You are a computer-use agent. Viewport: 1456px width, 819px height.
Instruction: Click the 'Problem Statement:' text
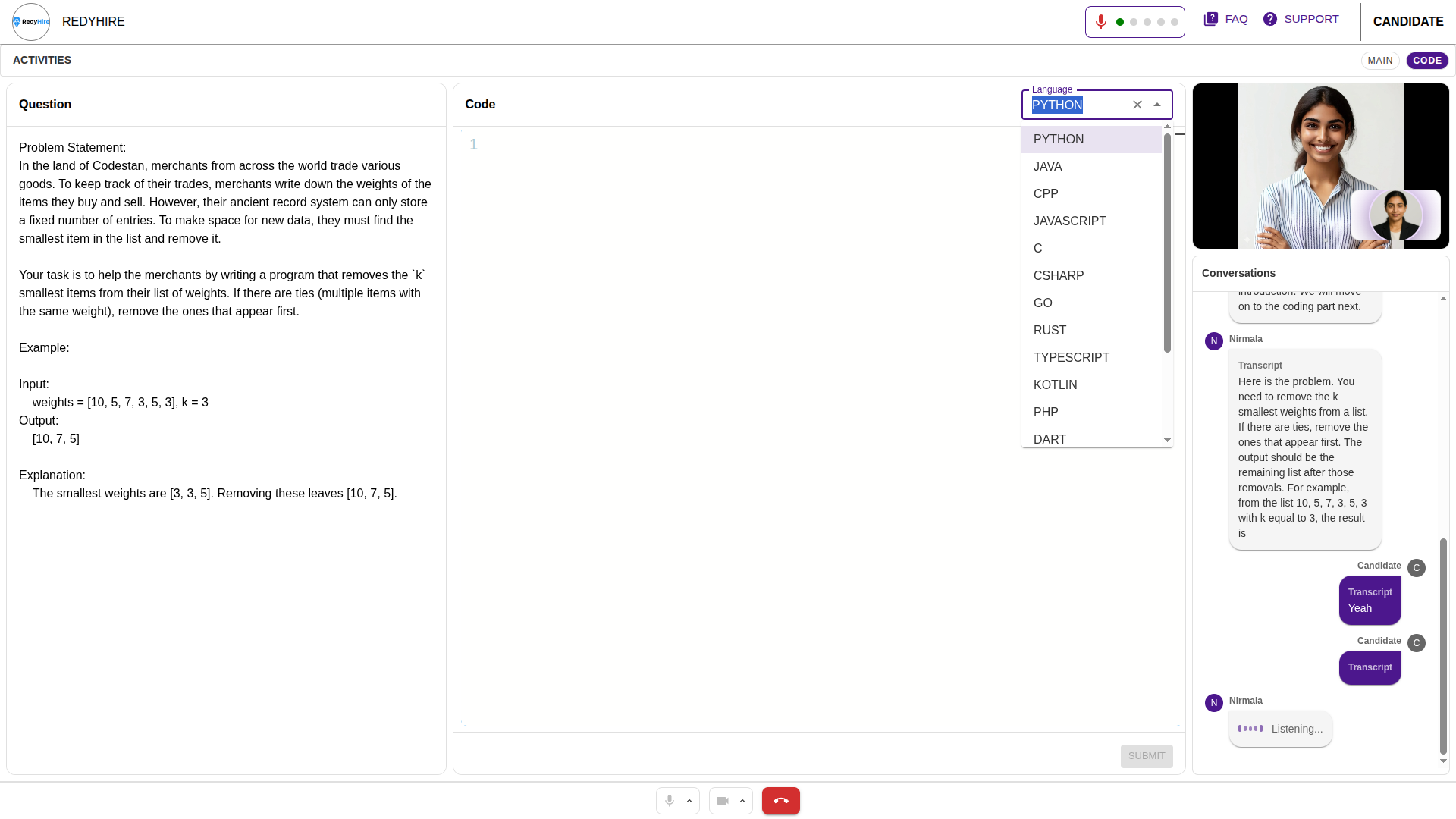[x=72, y=148]
